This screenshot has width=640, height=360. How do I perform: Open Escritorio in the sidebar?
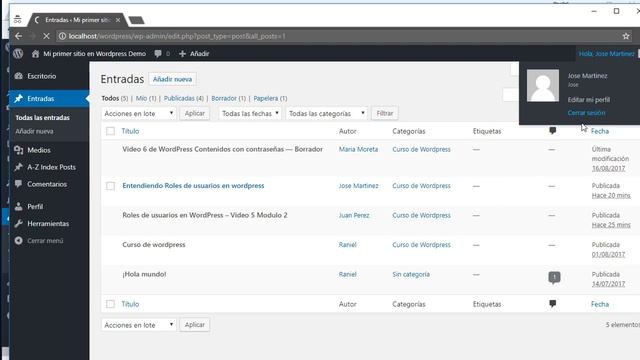42,76
